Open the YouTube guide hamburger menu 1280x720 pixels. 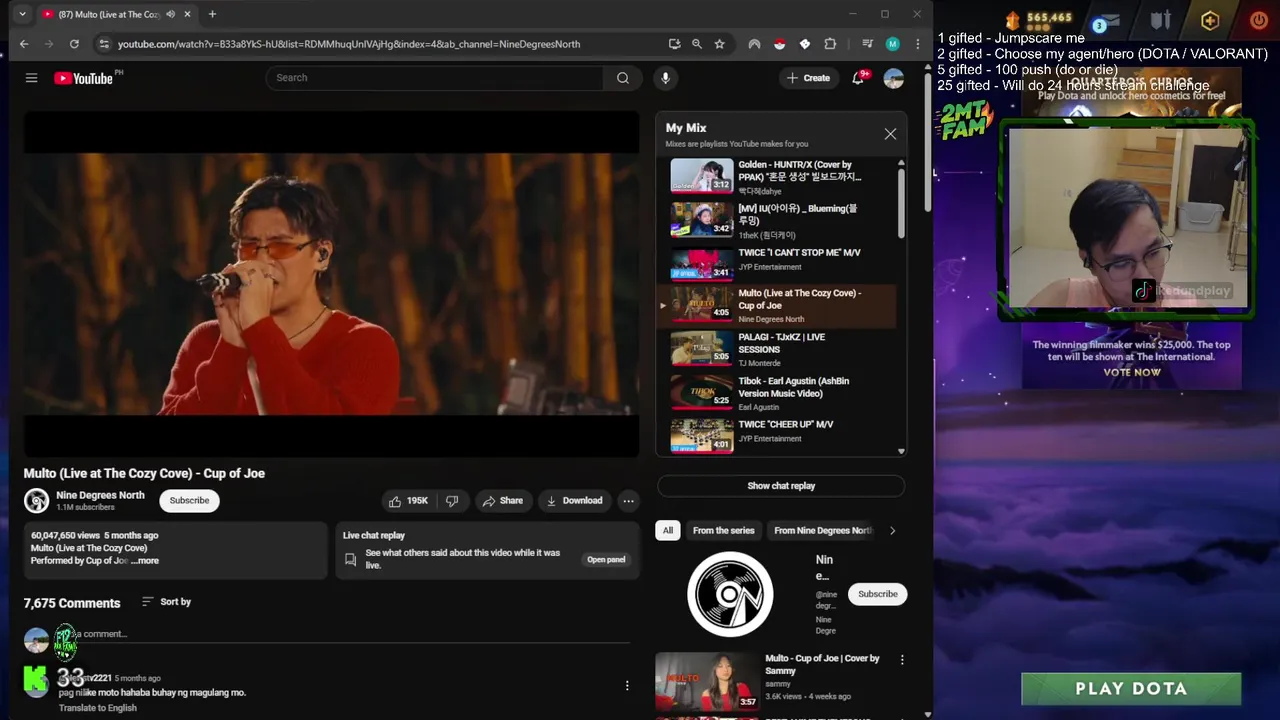point(31,78)
